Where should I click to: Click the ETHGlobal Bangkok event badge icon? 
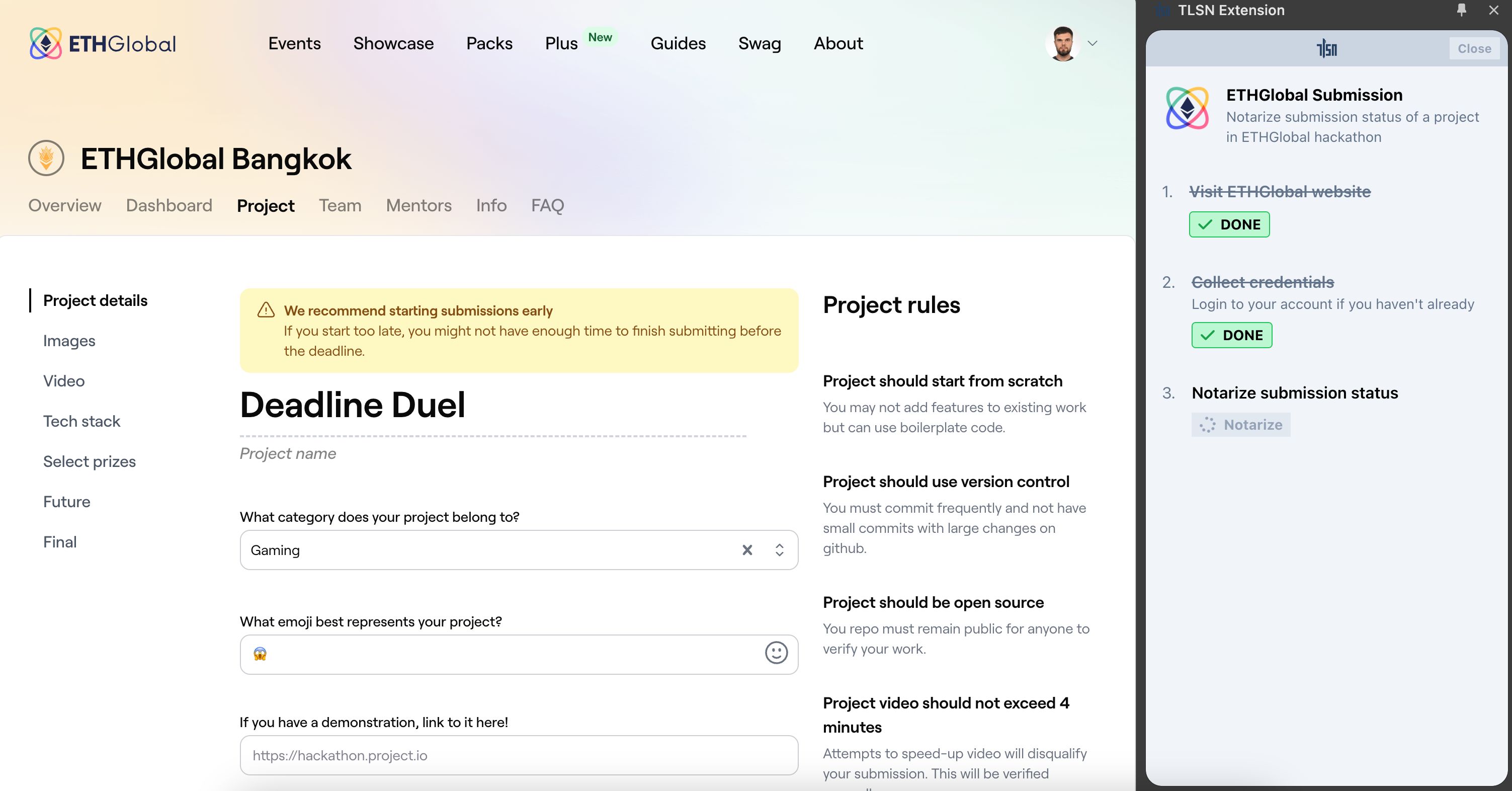tap(46, 158)
